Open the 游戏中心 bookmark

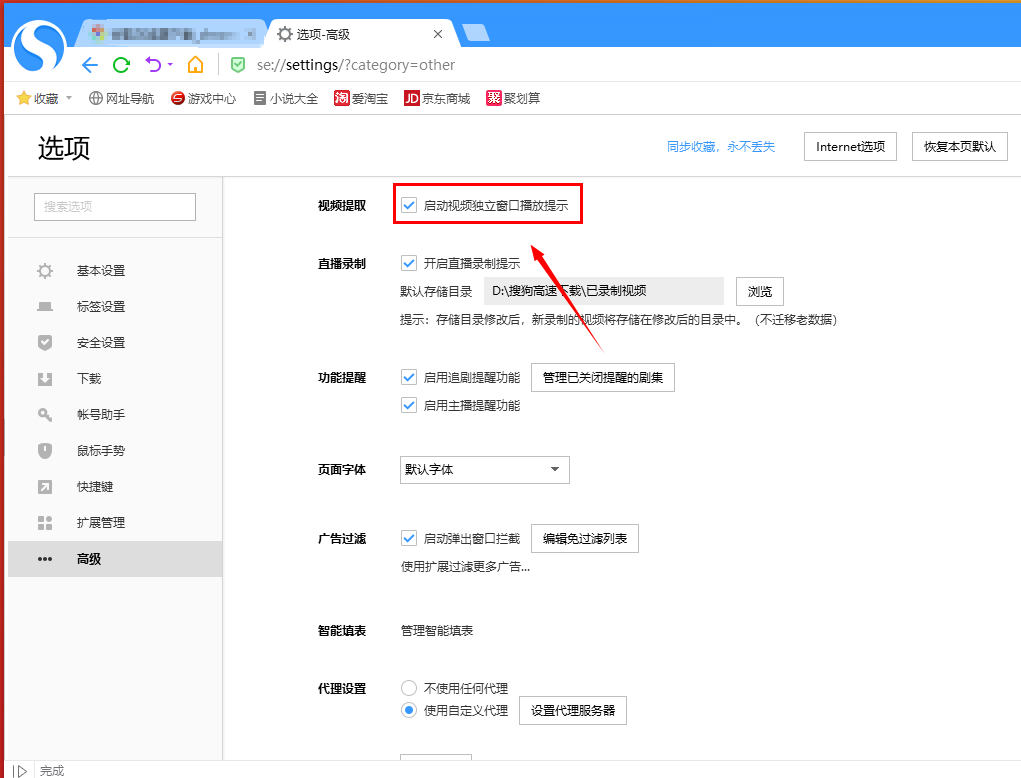(x=203, y=98)
